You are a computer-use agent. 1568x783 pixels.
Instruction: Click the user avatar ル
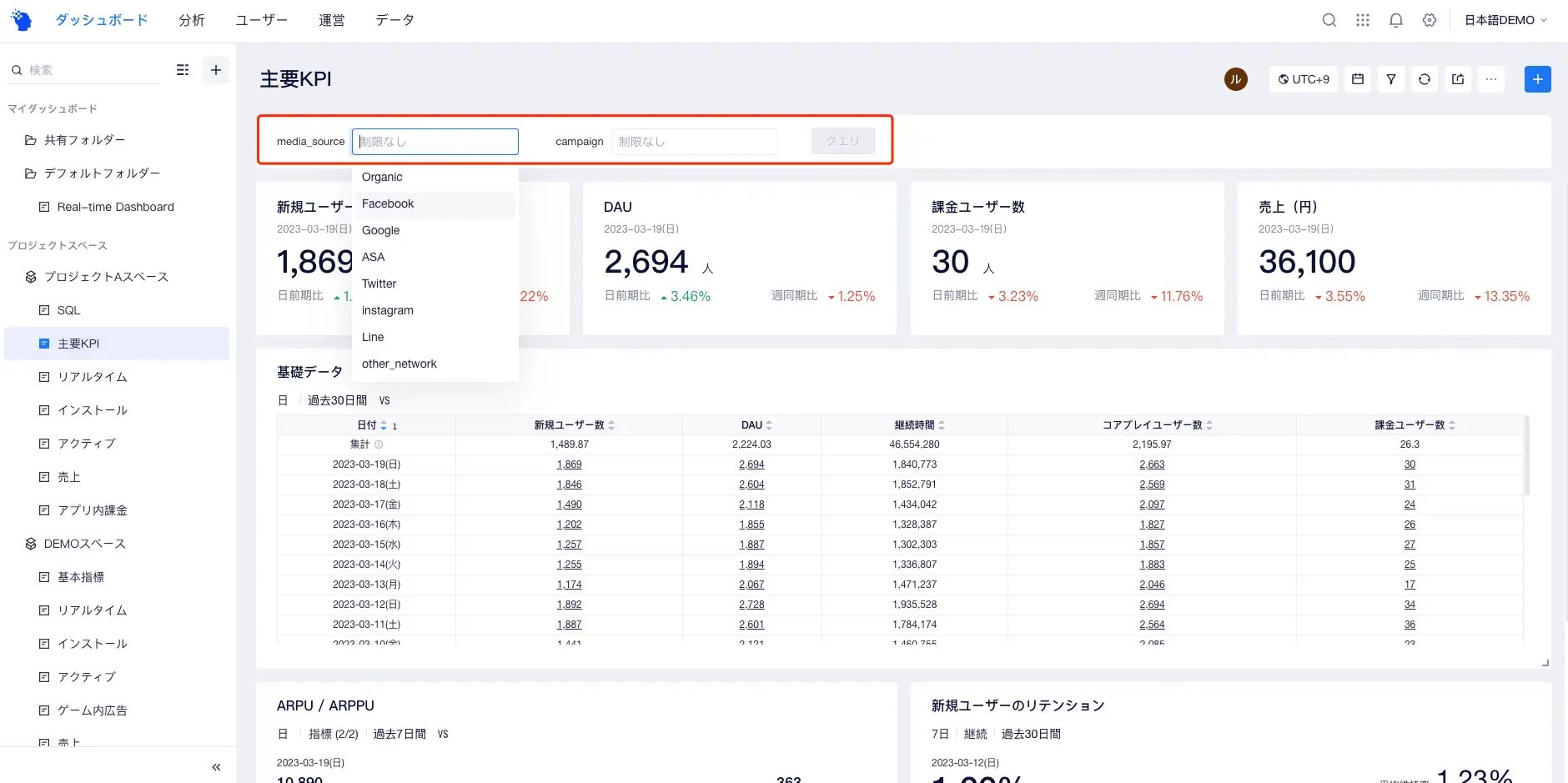pos(1236,79)
